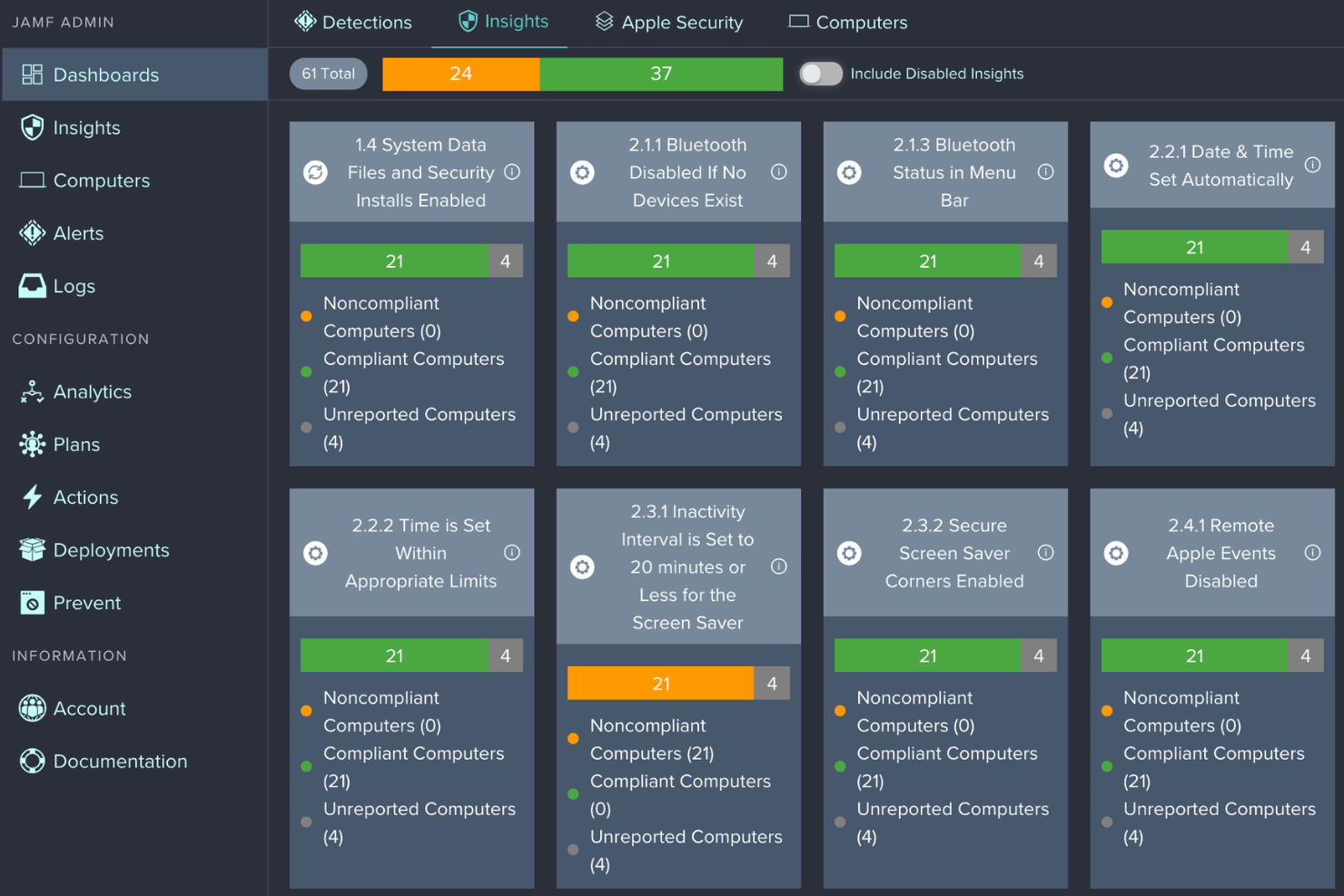The width and height of the screenshot is (1344, 896).
Task: Select Noncompliant Computers (0) on 2.4.1 Remote Events card
Action: click(1181, 712)
